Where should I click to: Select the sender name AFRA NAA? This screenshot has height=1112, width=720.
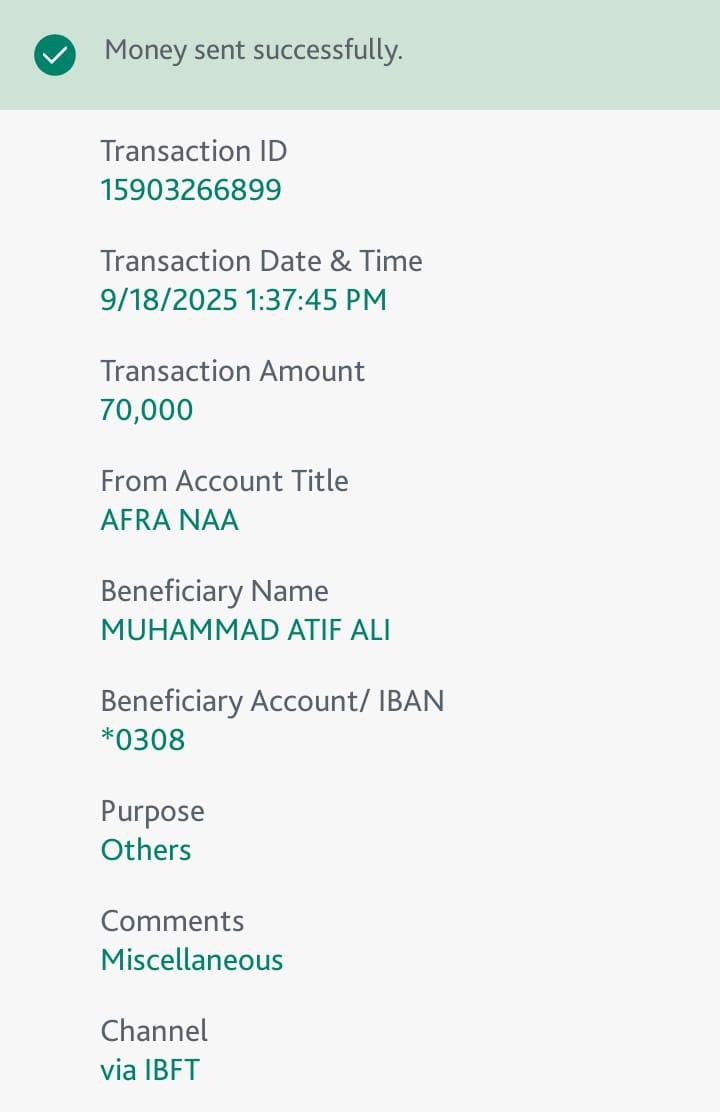coord(169,520)
